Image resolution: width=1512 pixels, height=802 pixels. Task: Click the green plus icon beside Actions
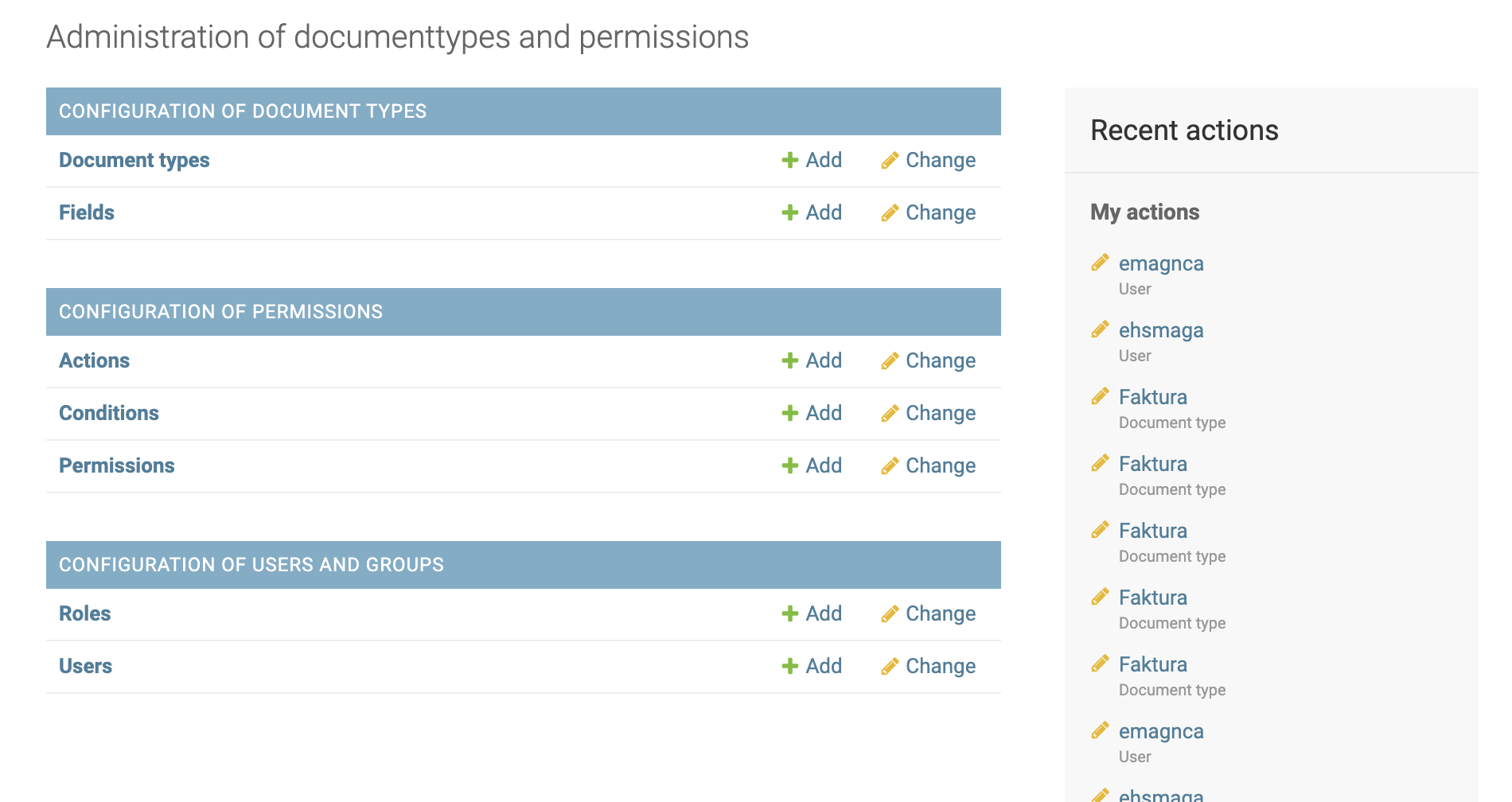pos(789,360)
